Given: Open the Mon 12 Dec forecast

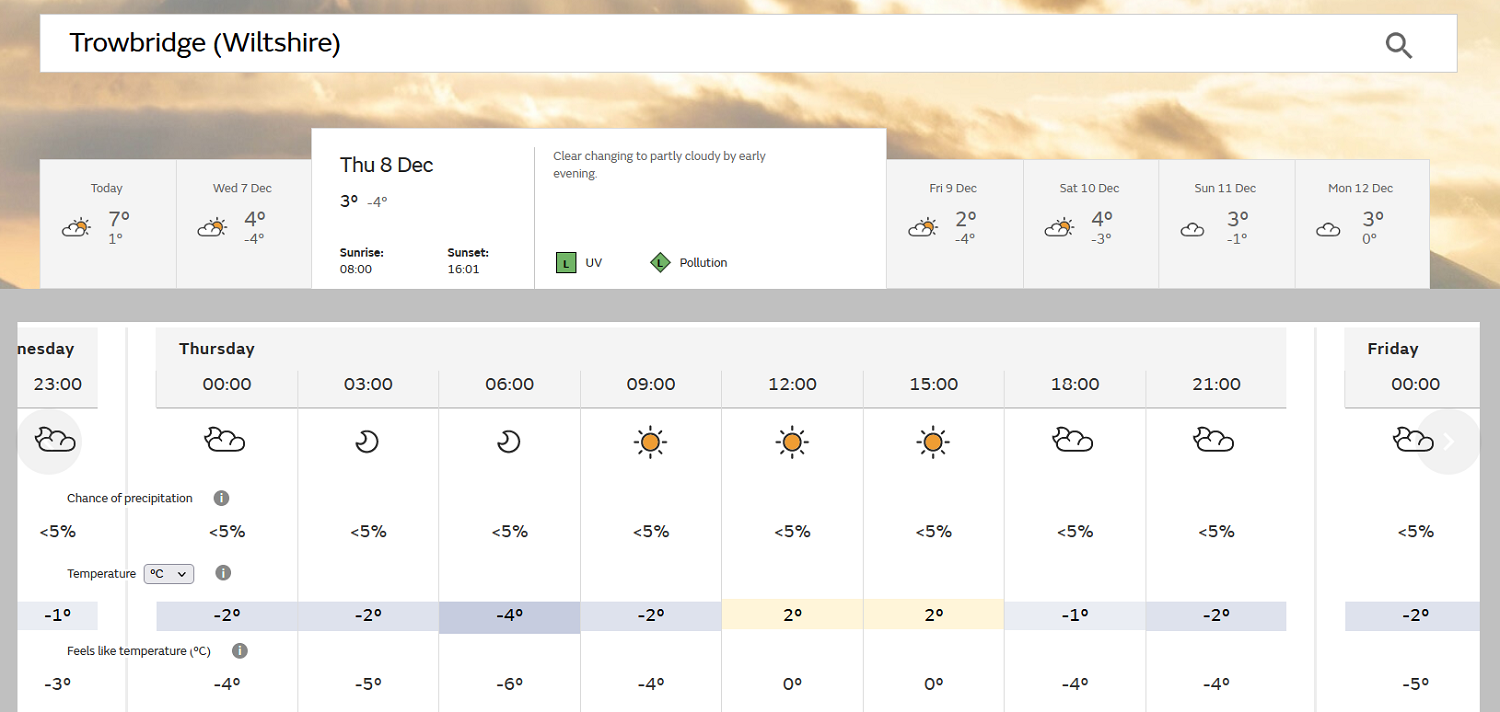Looking at the screenshot, I should click(x=1361, y=223).
